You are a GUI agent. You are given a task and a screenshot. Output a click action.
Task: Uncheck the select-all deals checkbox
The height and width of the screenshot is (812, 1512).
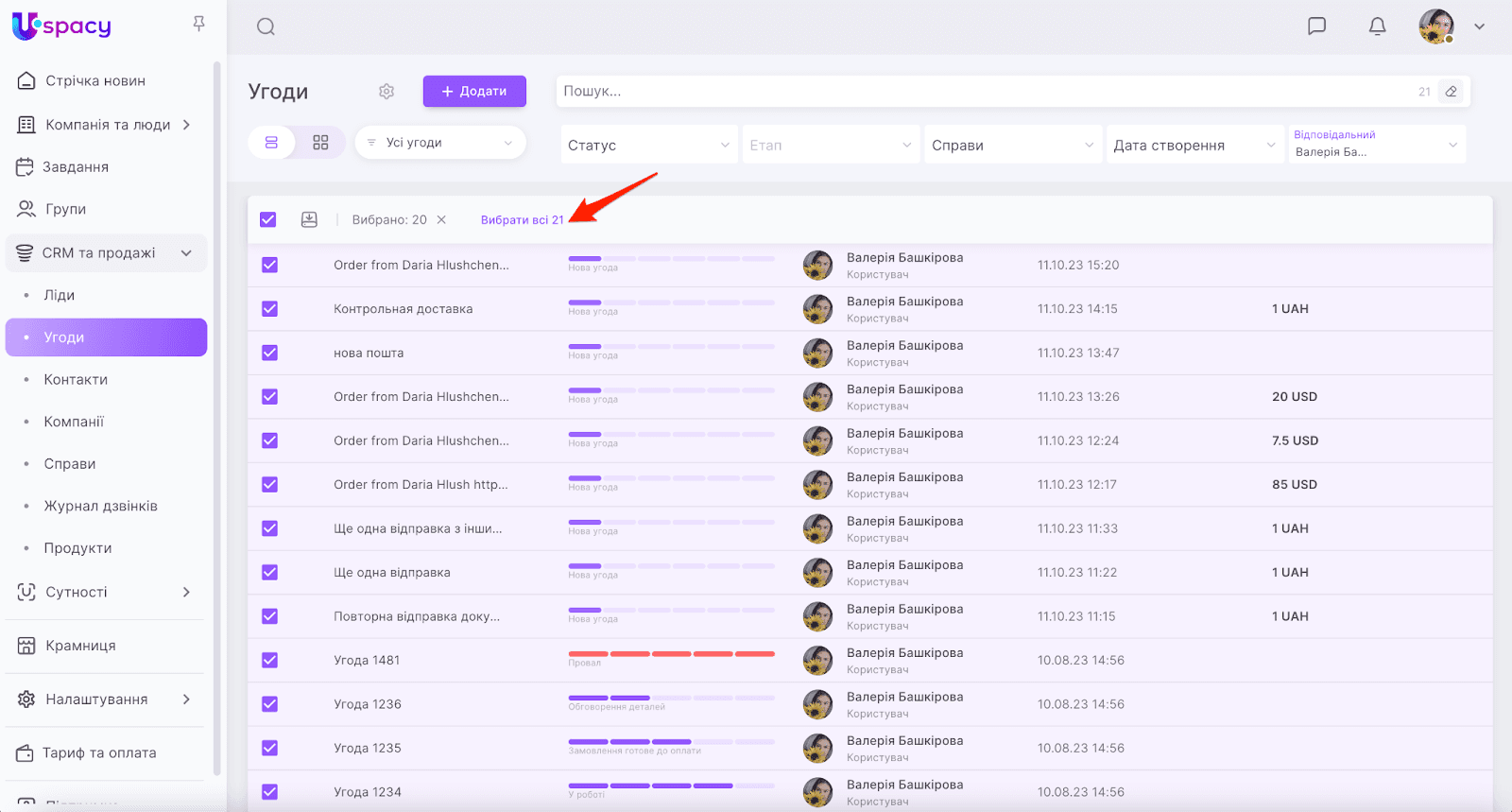click(268, 219)
